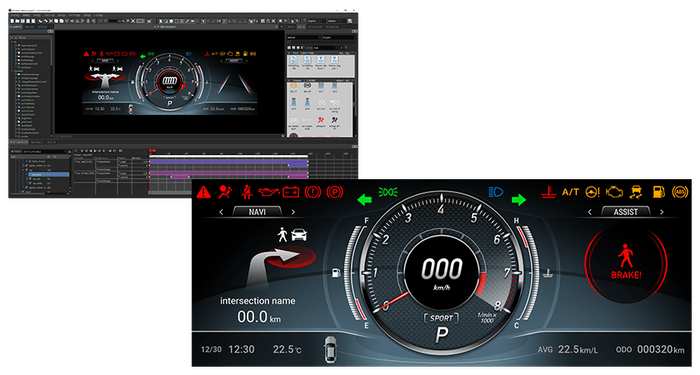Image resolution: width=700 pixels, height=375 pixels.
Task: Click the amber traction control skid icon
Action: (x=636, y=192)
